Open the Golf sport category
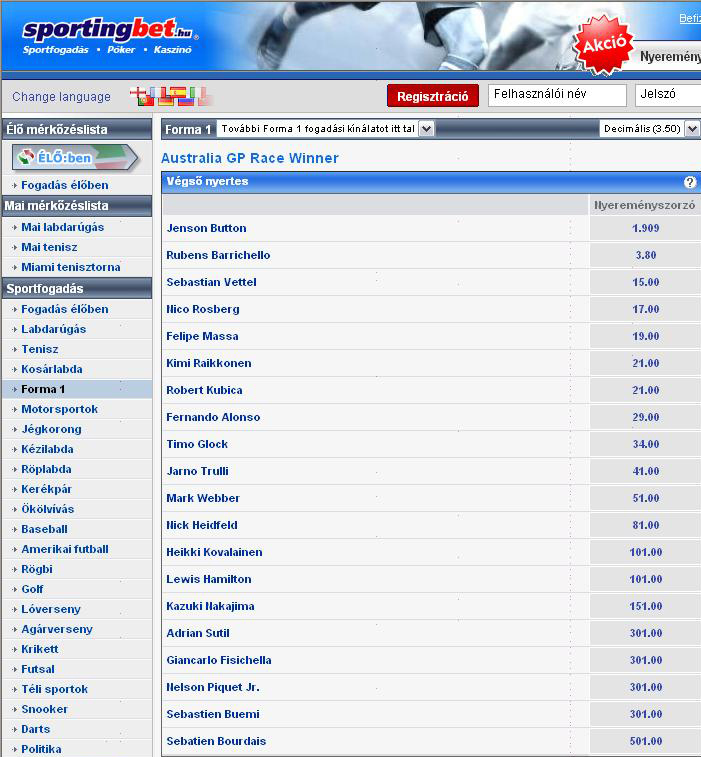 tap(32, 589)
